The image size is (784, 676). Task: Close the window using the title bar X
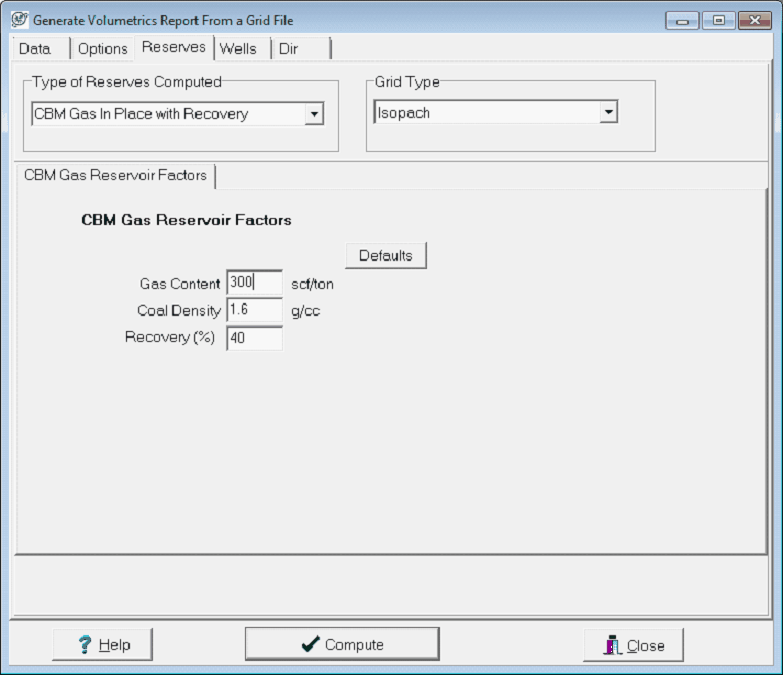753,20
